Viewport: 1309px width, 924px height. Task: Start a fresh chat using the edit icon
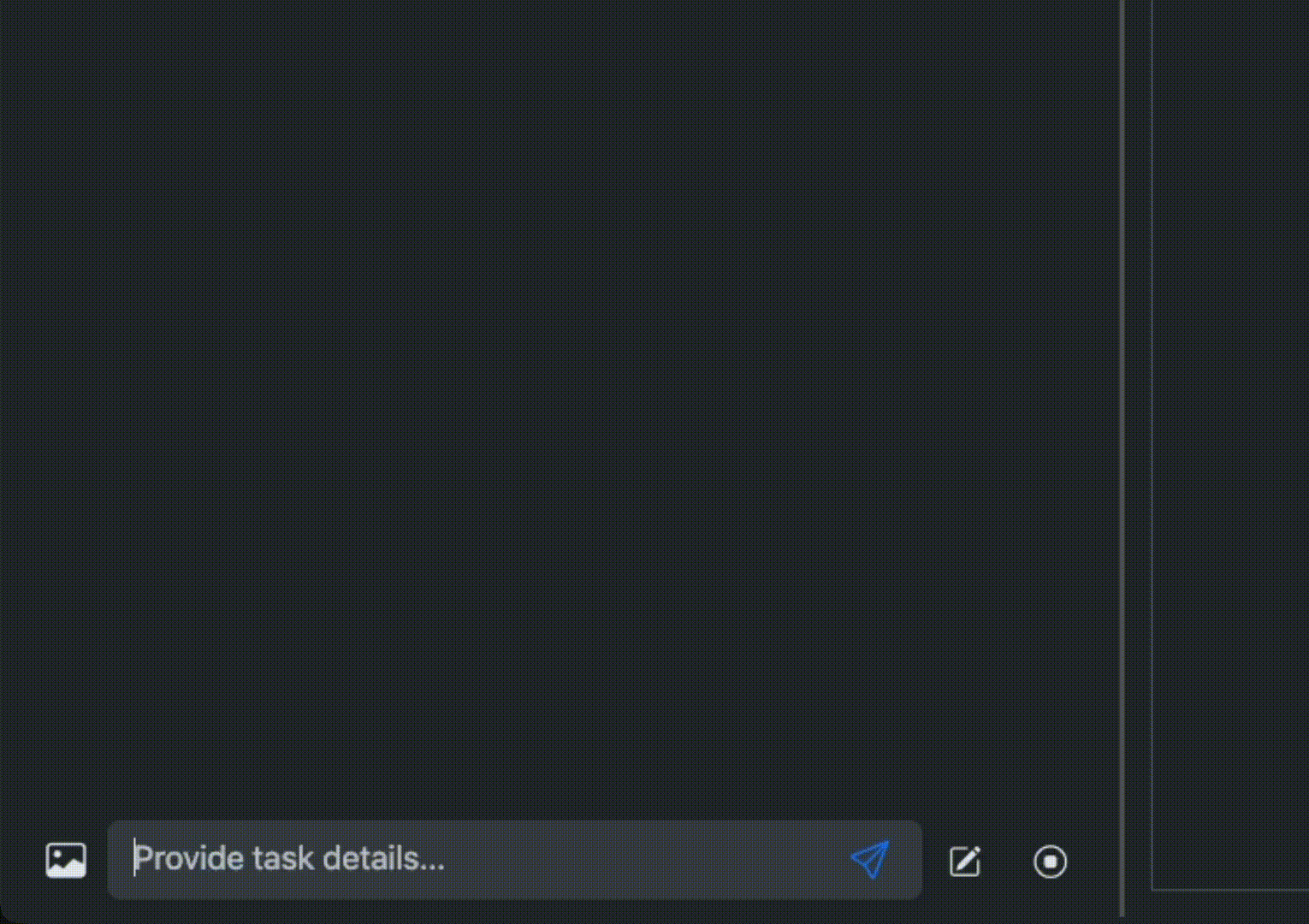[965, 861]
